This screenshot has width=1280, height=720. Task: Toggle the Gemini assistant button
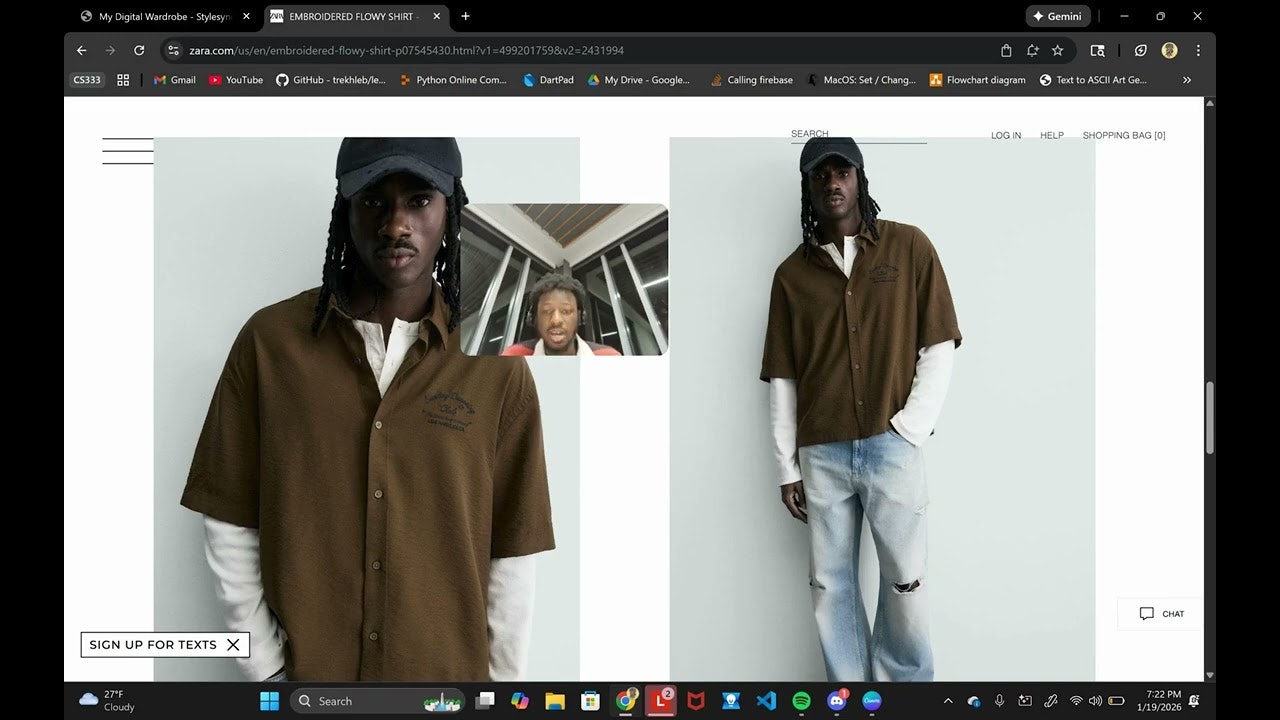1057,16
